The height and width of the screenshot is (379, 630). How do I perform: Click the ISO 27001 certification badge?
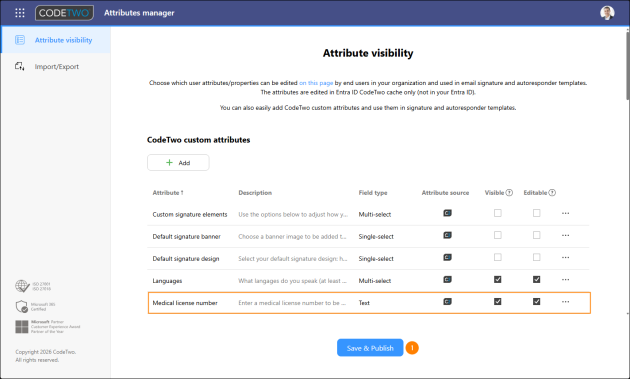(x=33, y=286)
